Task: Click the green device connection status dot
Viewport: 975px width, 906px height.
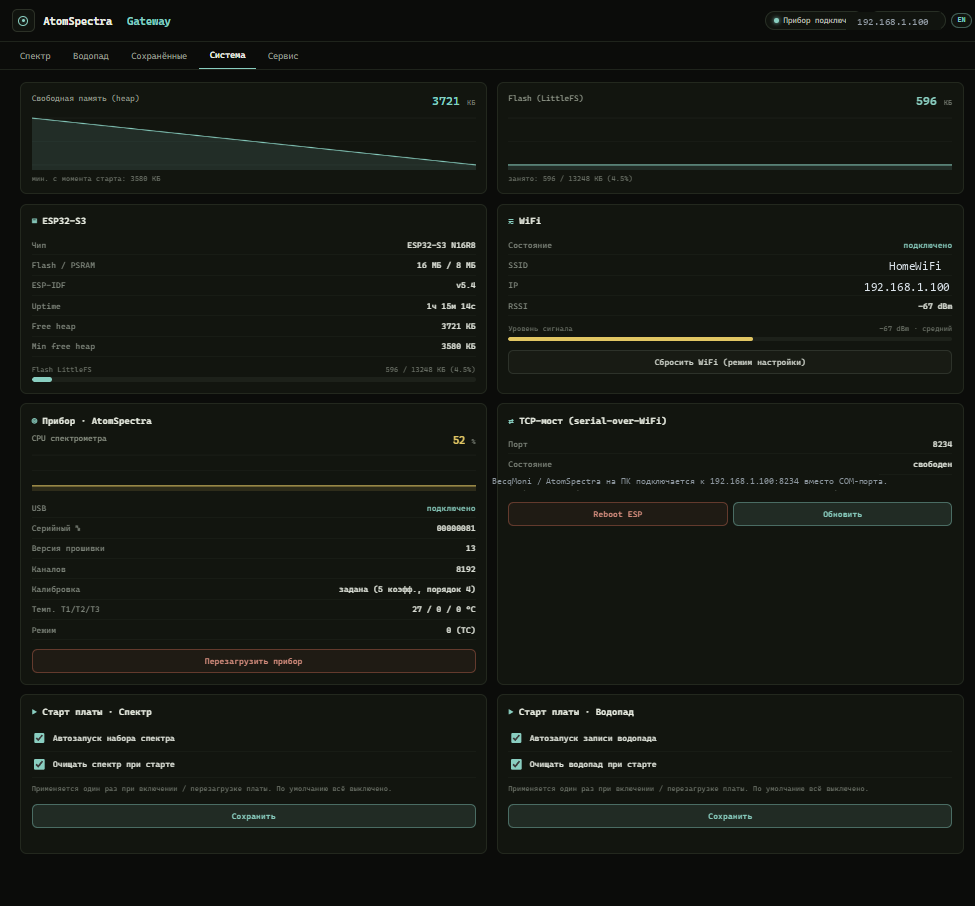Action: (776, 21)
